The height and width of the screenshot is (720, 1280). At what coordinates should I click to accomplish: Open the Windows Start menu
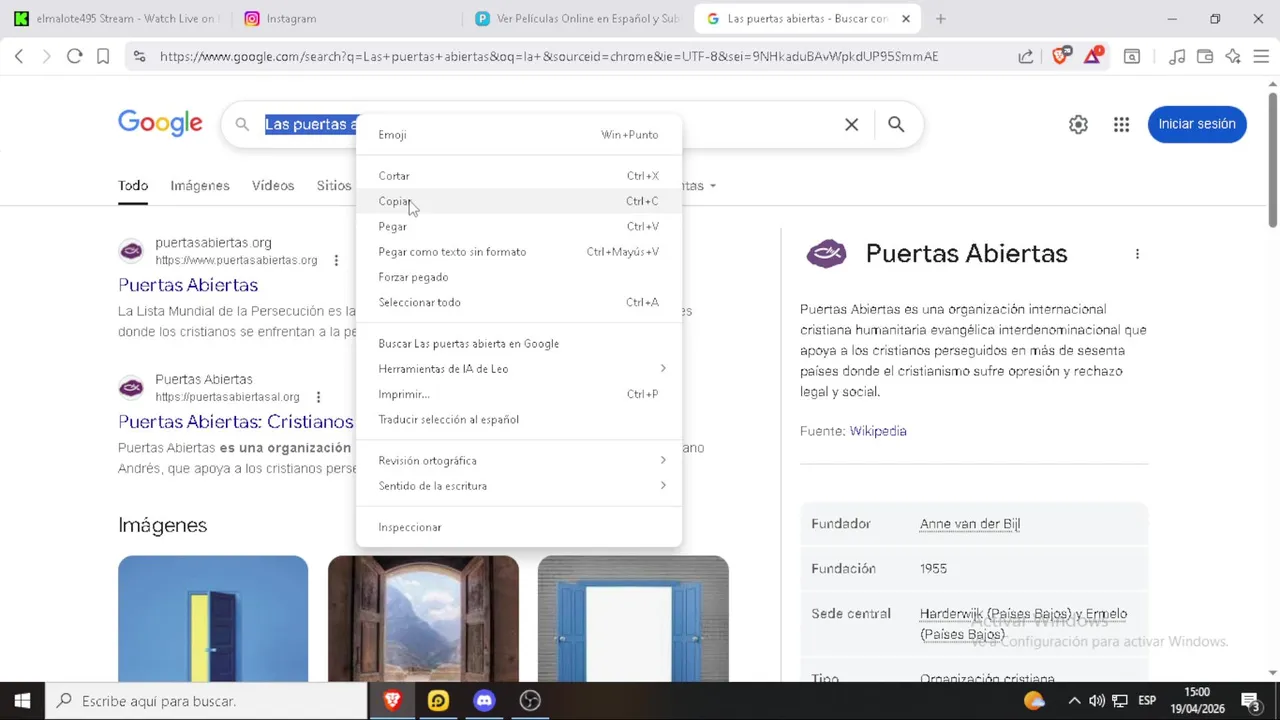[22, 701]
